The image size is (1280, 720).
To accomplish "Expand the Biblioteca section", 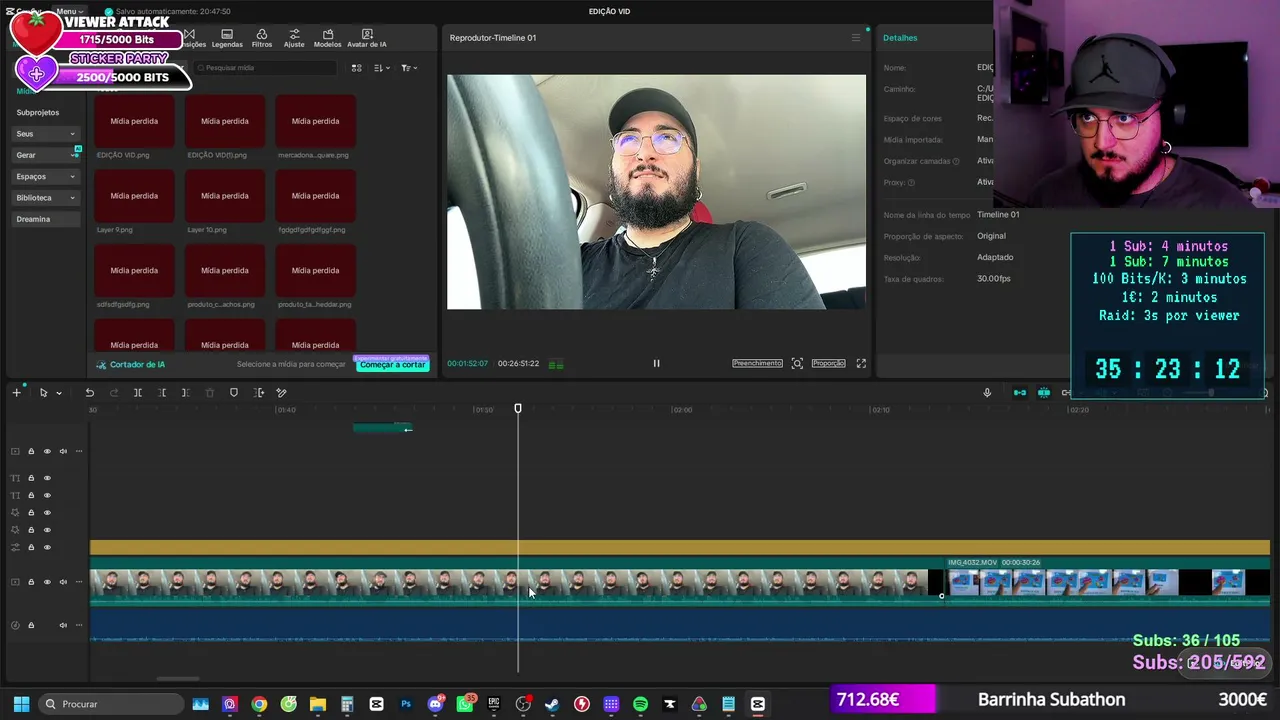I will coord(46,198).
